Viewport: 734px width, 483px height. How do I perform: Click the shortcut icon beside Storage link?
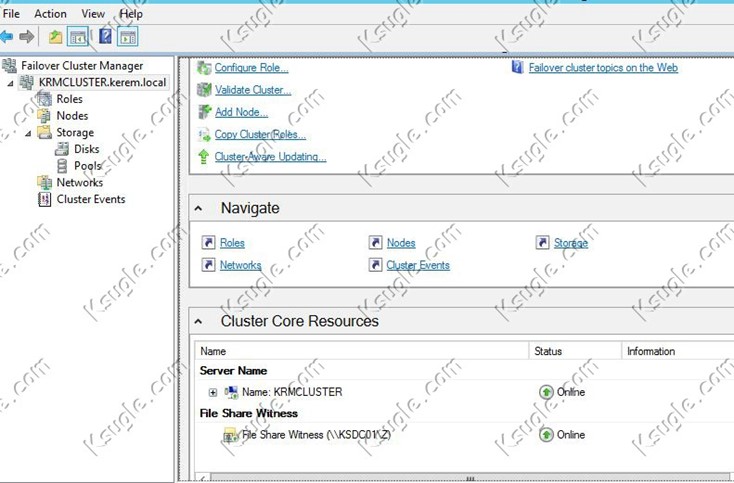(542, 242)
